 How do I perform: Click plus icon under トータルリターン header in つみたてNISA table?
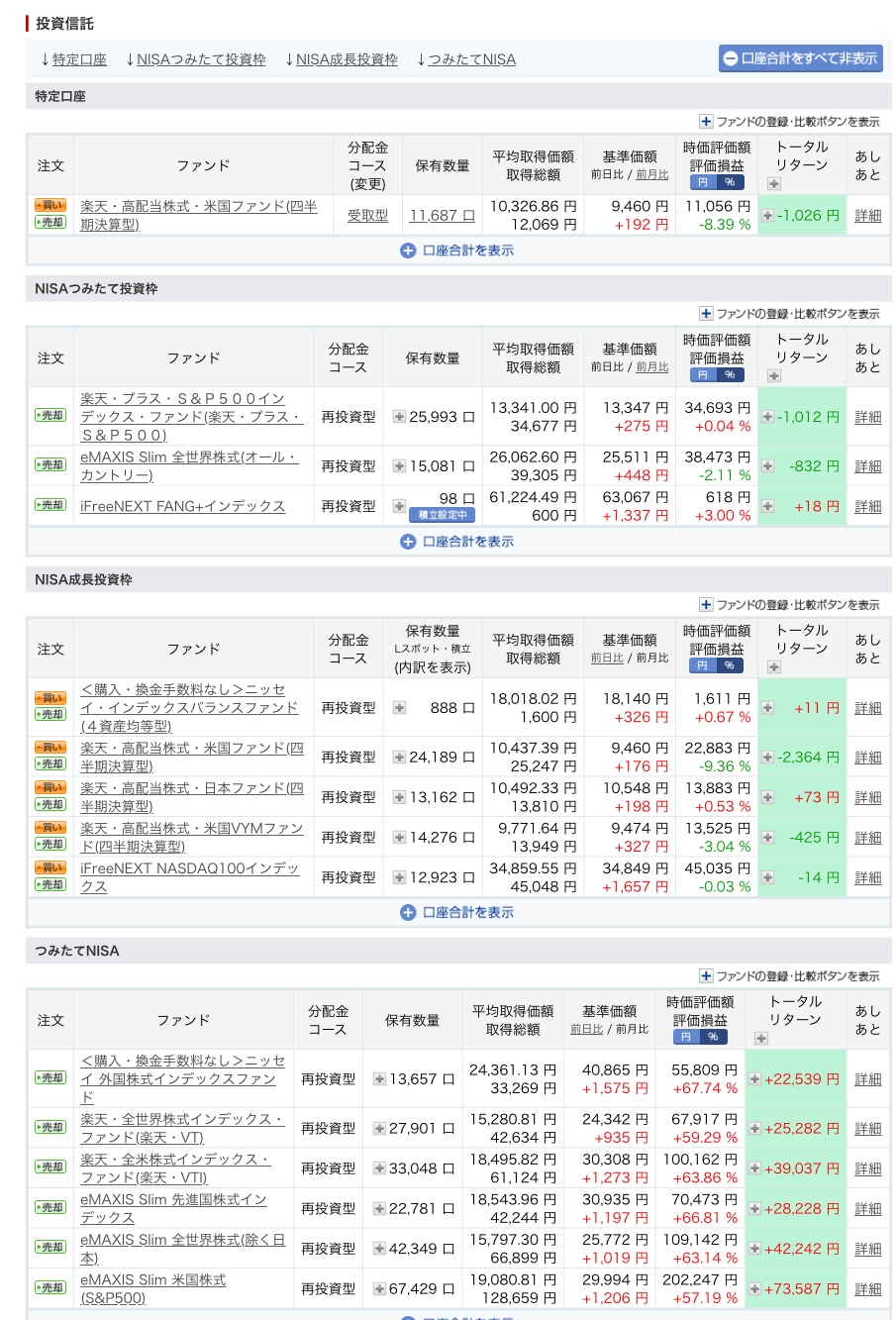(x=761, y=1039)
